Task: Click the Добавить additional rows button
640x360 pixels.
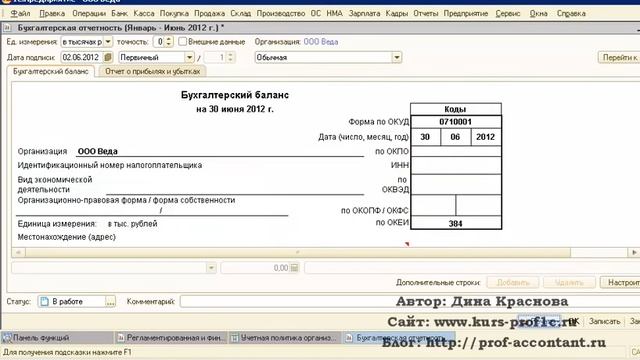Action: (x=513, y=282)
